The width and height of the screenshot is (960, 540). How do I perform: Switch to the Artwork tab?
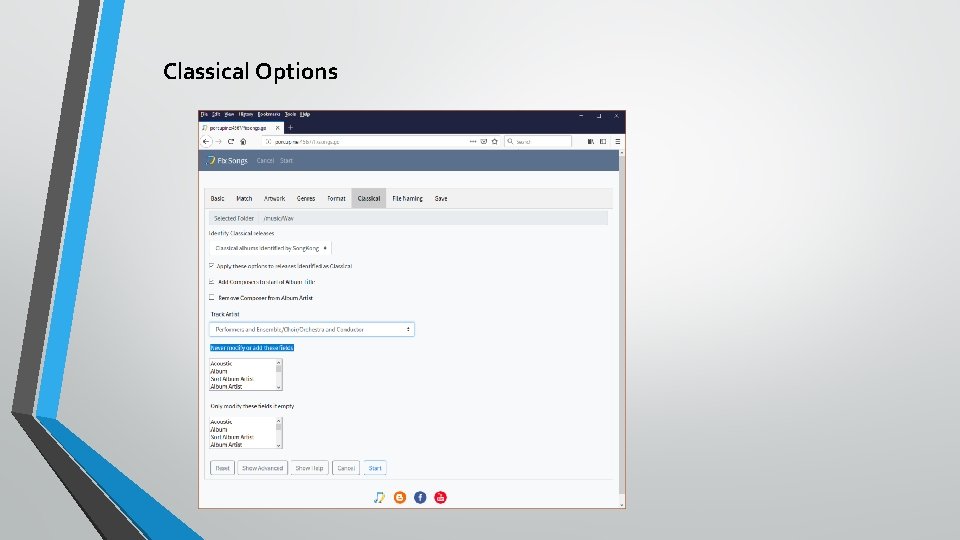pyautogui.click(x=274, y=198)
